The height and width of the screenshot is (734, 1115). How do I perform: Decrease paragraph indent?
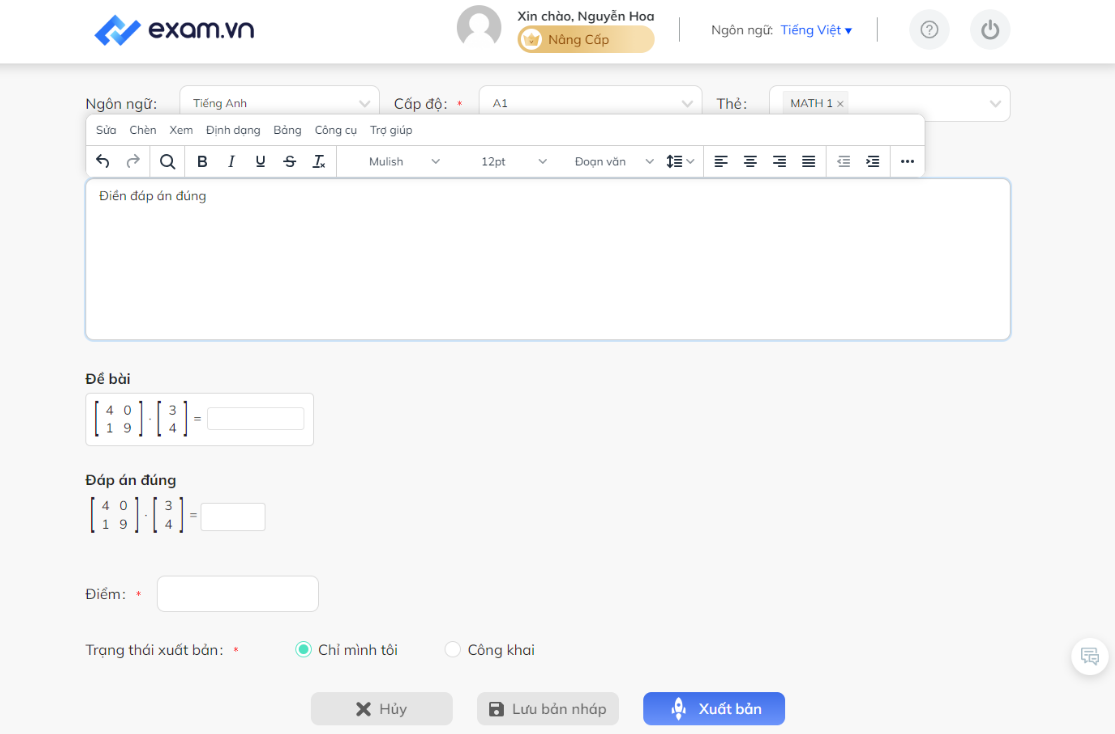(843, 161)
